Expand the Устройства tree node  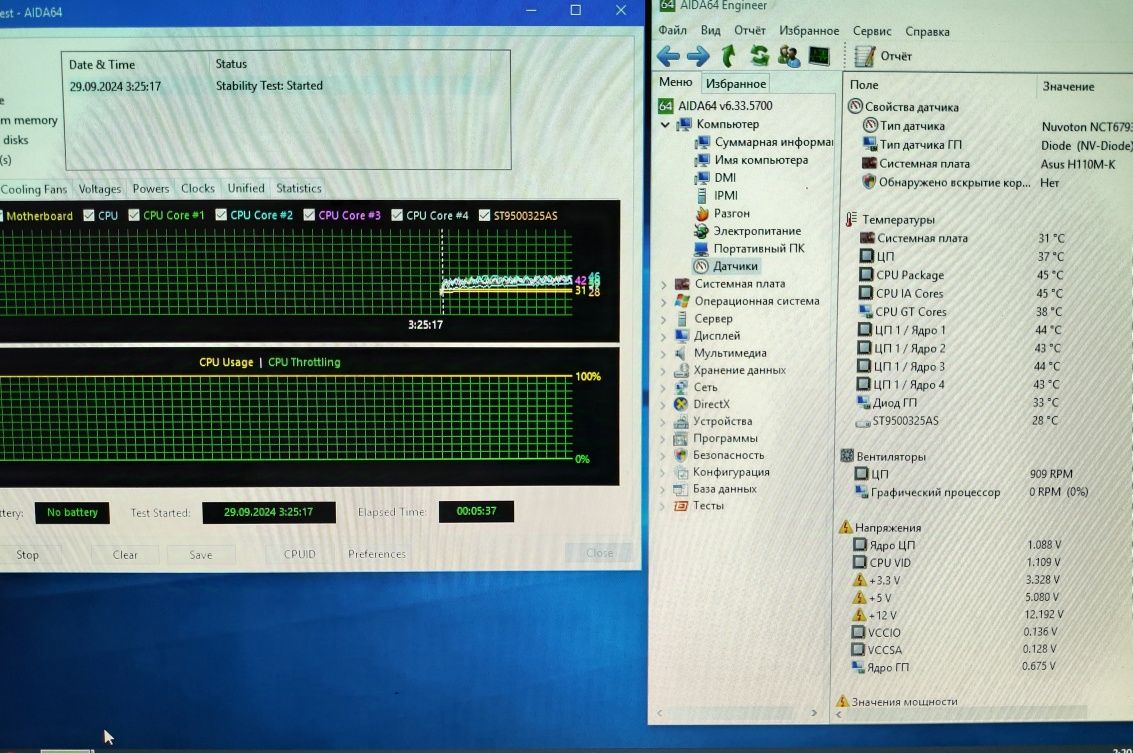pyautogui.click(x=663, y=422)
